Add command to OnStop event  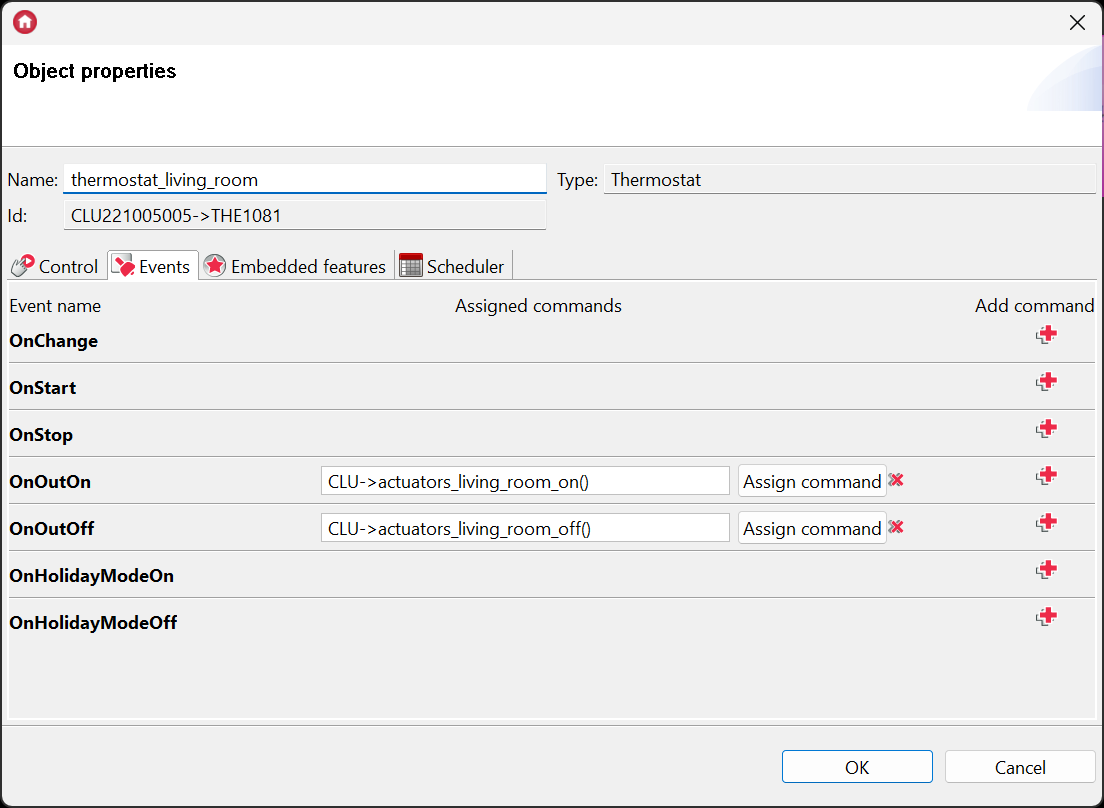pyautogui.click(x=1046, y=429)
